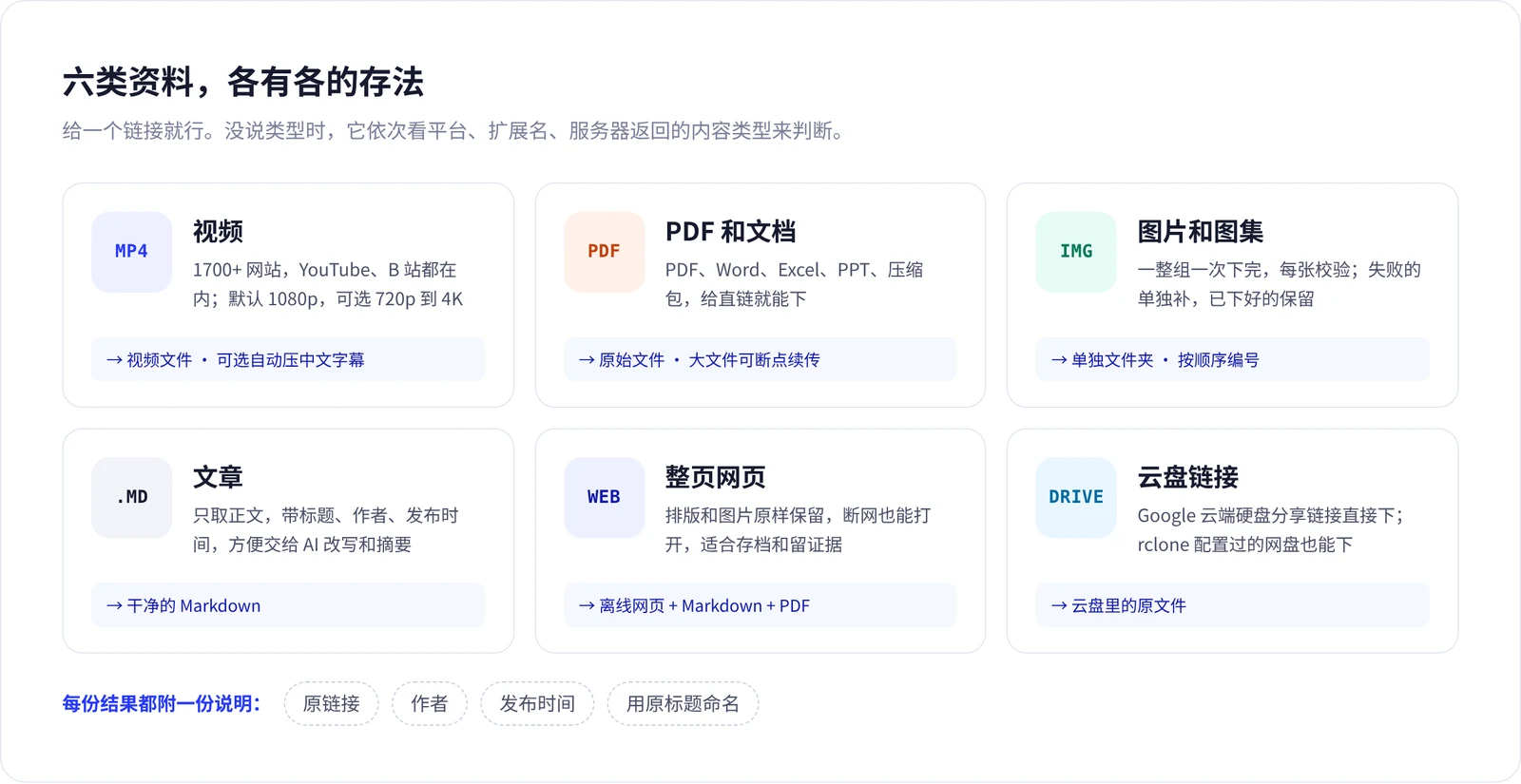1521x784 pixels.
Task: Click description text 只取正文，带标题、作者、发布时间
Action: [x=326, y=530]
